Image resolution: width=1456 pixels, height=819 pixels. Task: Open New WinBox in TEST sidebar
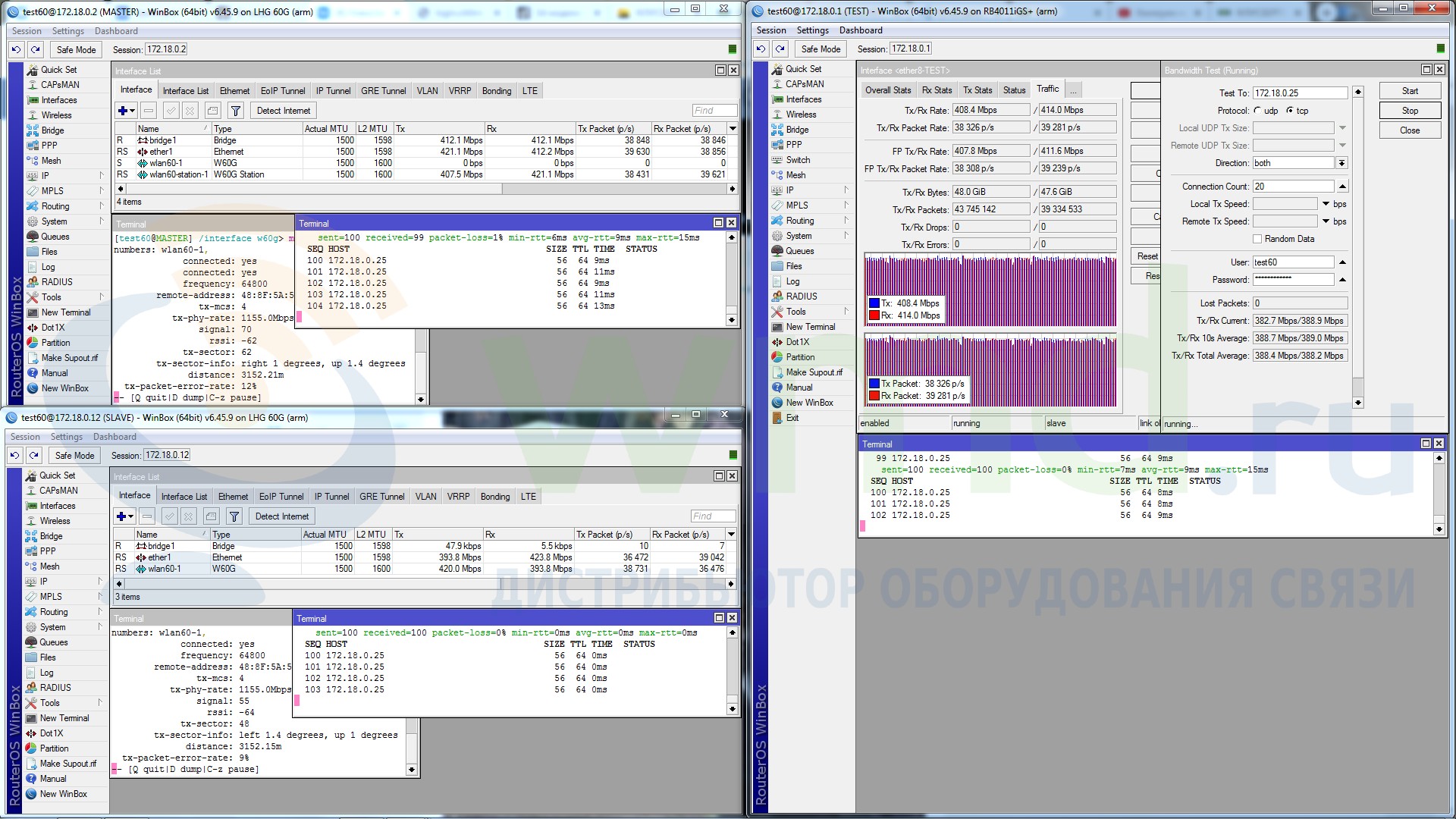click(x=809, y=403)
